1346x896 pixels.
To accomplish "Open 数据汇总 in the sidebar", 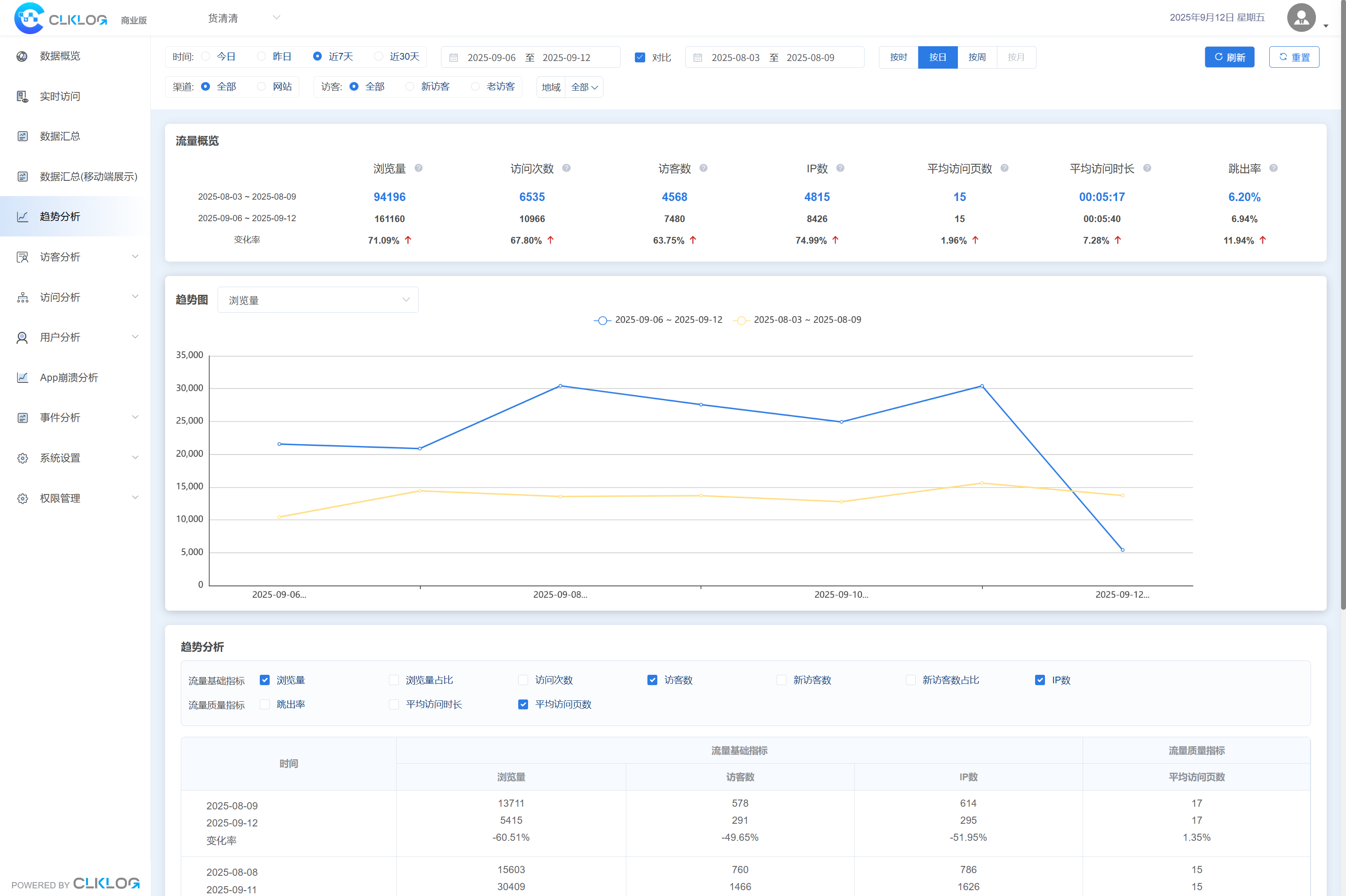I will 60,136.
